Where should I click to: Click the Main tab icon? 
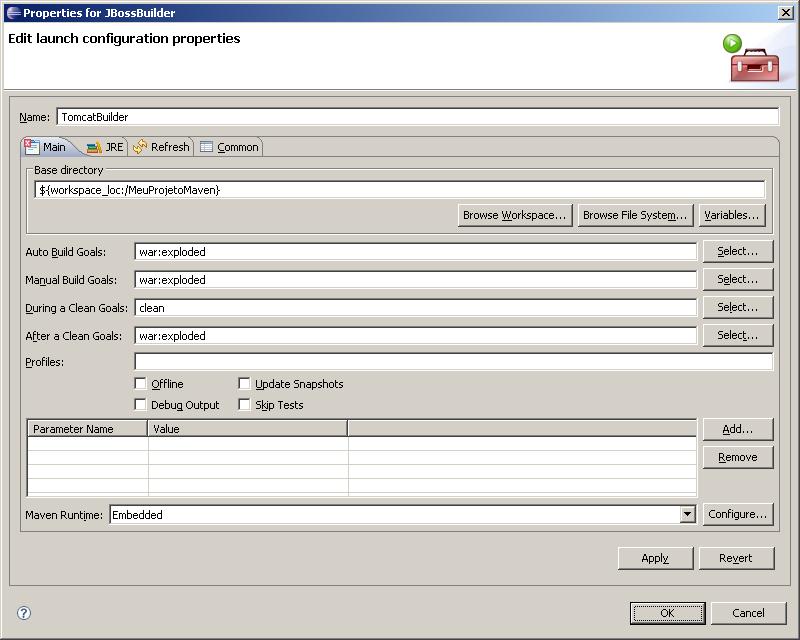[x=32, y=147]
